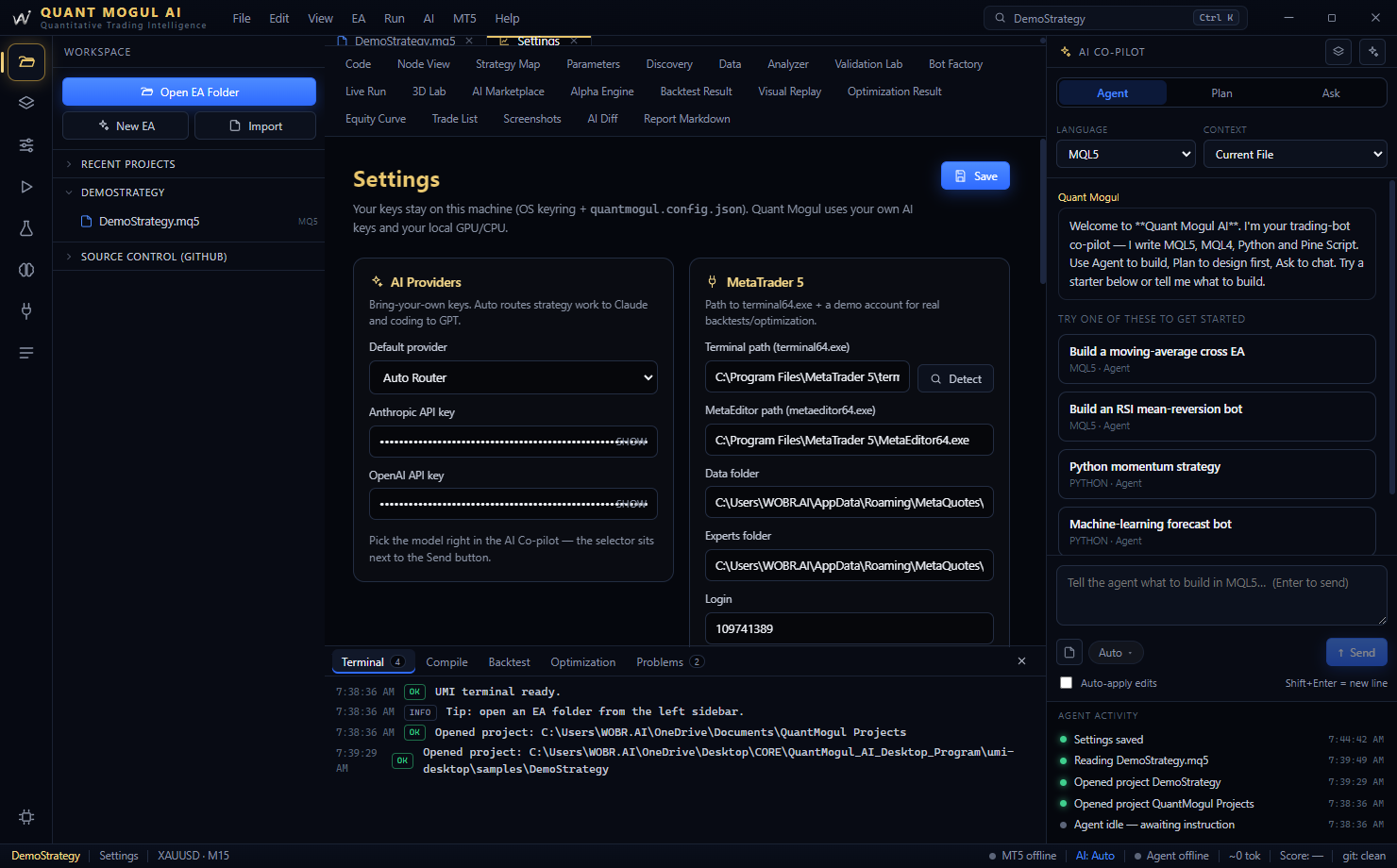
Task: Open the workspace folder sidebar icon
Action: click(x=26, y=62)
